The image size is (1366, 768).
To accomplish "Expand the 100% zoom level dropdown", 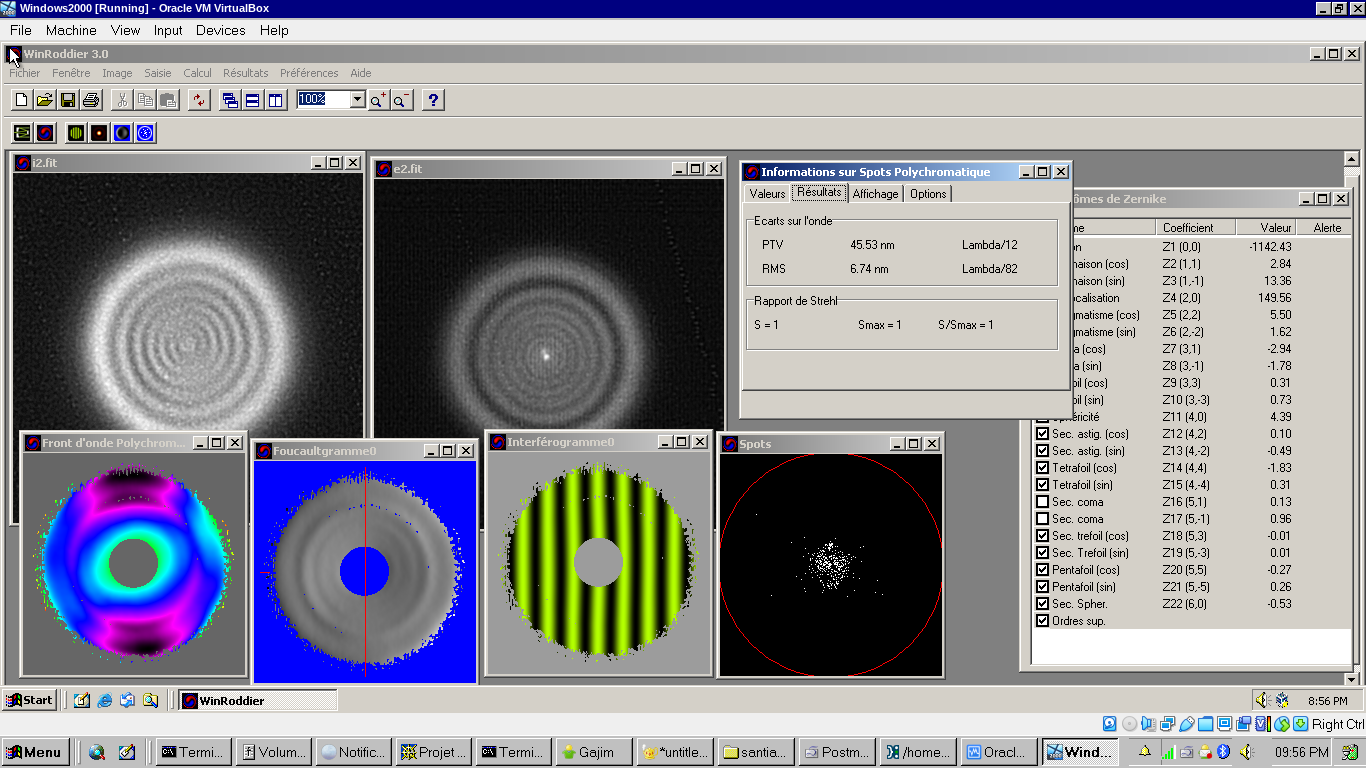I will pyautogui.click(x=357, y=100).
